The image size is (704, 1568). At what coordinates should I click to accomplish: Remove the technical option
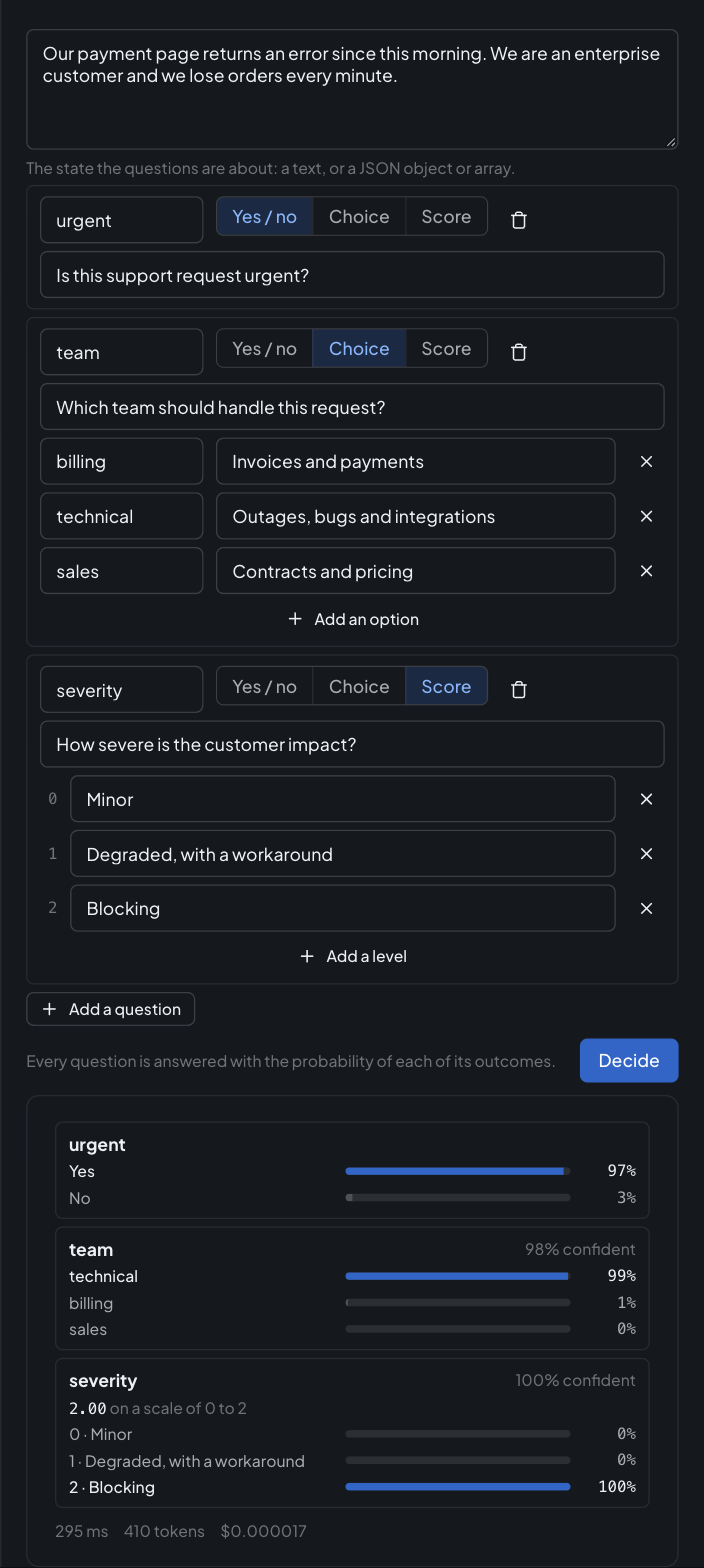point(646,517)
